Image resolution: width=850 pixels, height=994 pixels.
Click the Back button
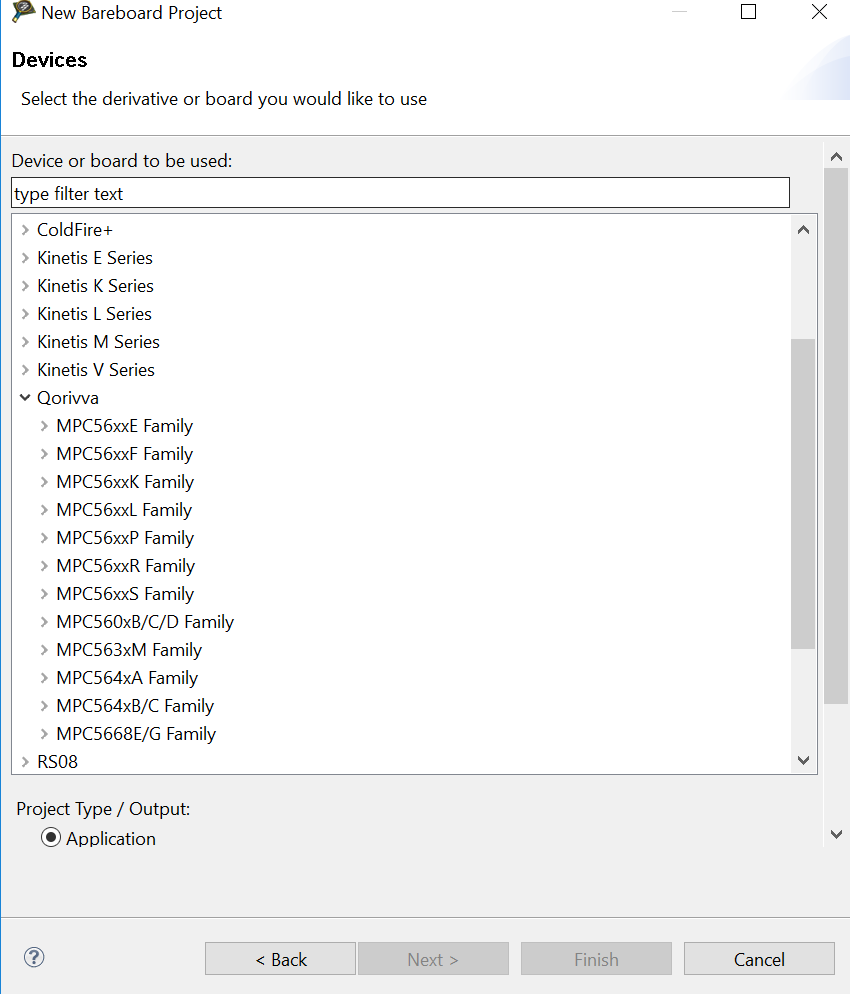280,959
